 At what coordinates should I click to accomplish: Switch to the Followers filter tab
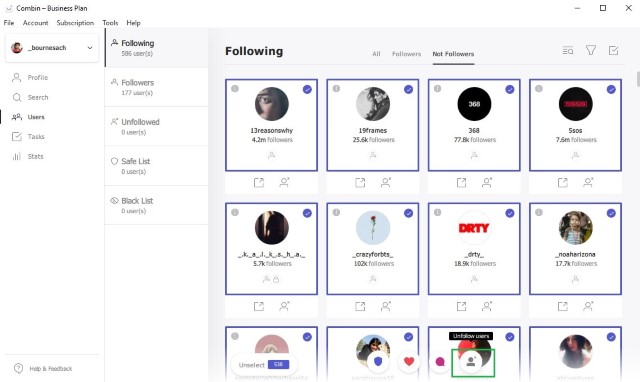pos(406,54)
